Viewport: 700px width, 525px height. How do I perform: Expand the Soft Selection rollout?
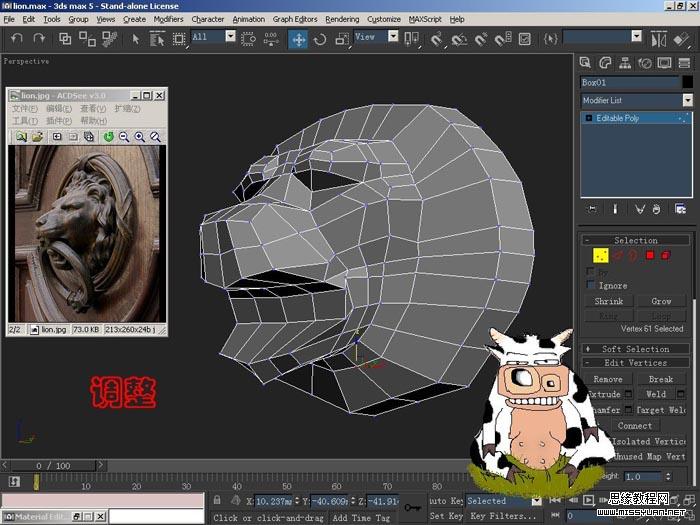tap(636, 349)
